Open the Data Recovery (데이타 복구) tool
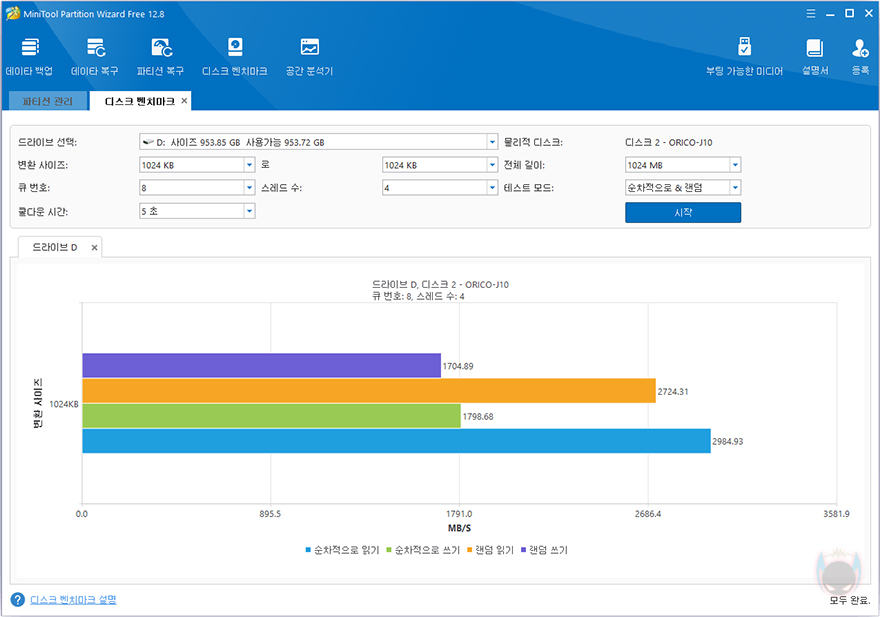880x617 pixels. point(95,57)
